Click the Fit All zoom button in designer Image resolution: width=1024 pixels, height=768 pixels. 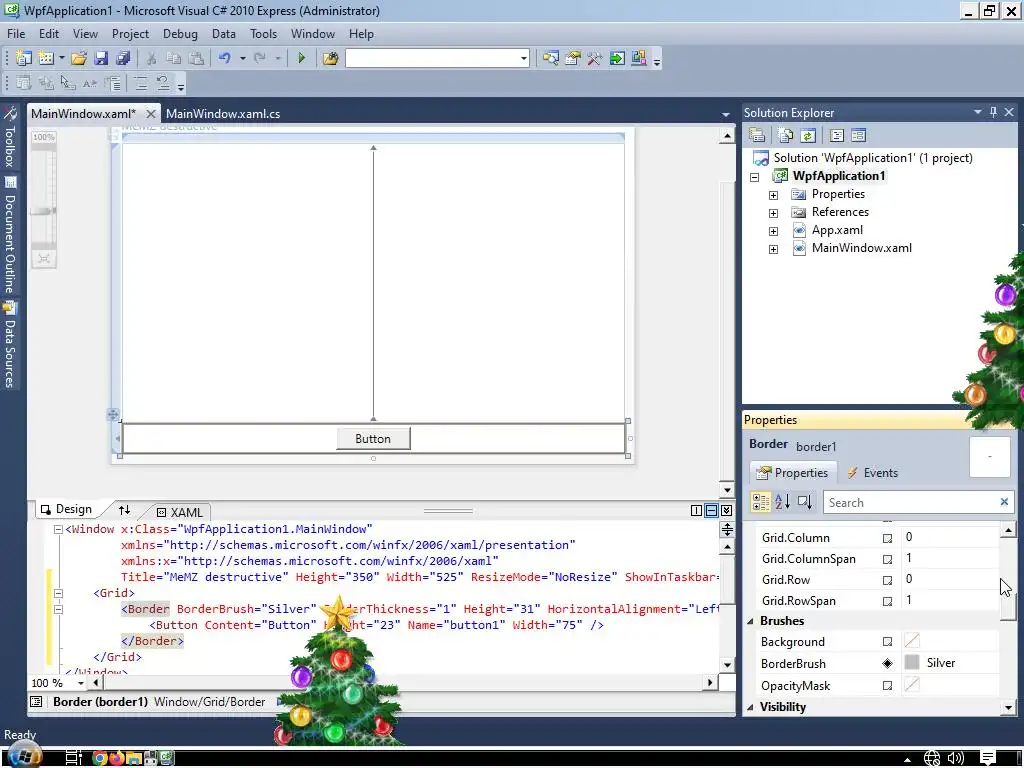click(44, 259)
